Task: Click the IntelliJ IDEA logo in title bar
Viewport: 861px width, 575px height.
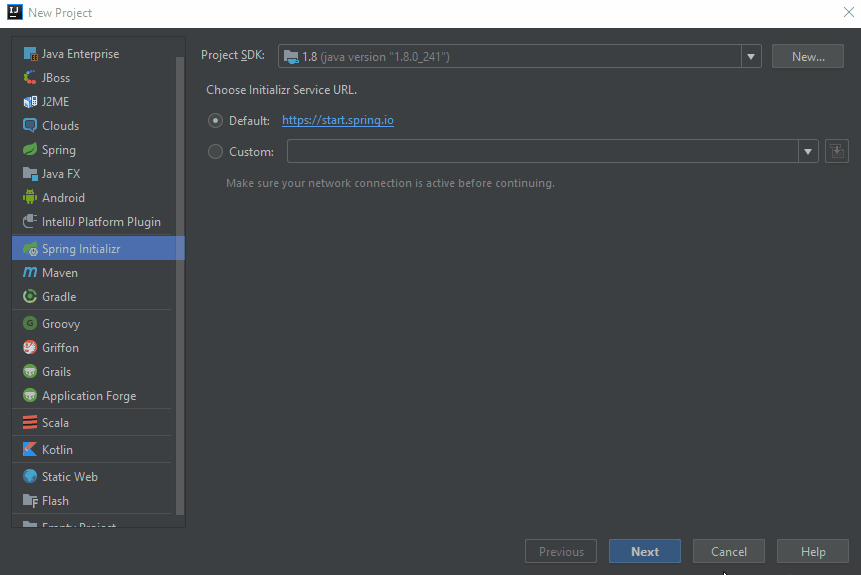Action: (x=15, y=12)
